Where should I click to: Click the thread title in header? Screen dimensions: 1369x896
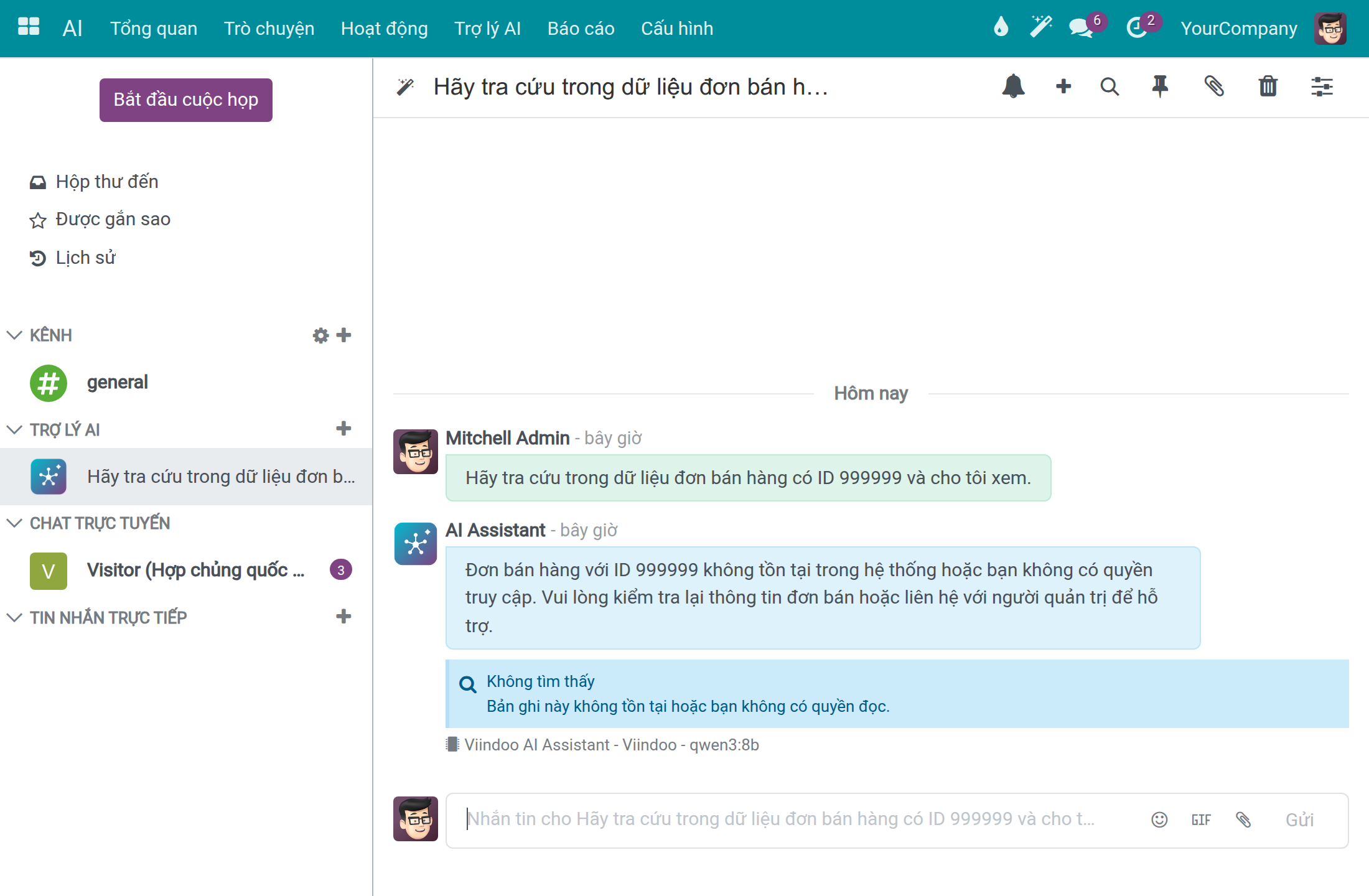click(630, 87)
